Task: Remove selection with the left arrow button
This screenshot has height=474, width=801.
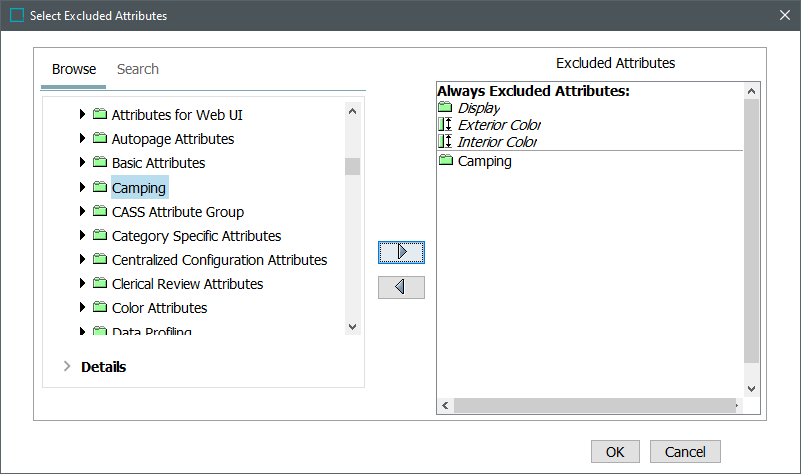Action: (x=401, y=287)
